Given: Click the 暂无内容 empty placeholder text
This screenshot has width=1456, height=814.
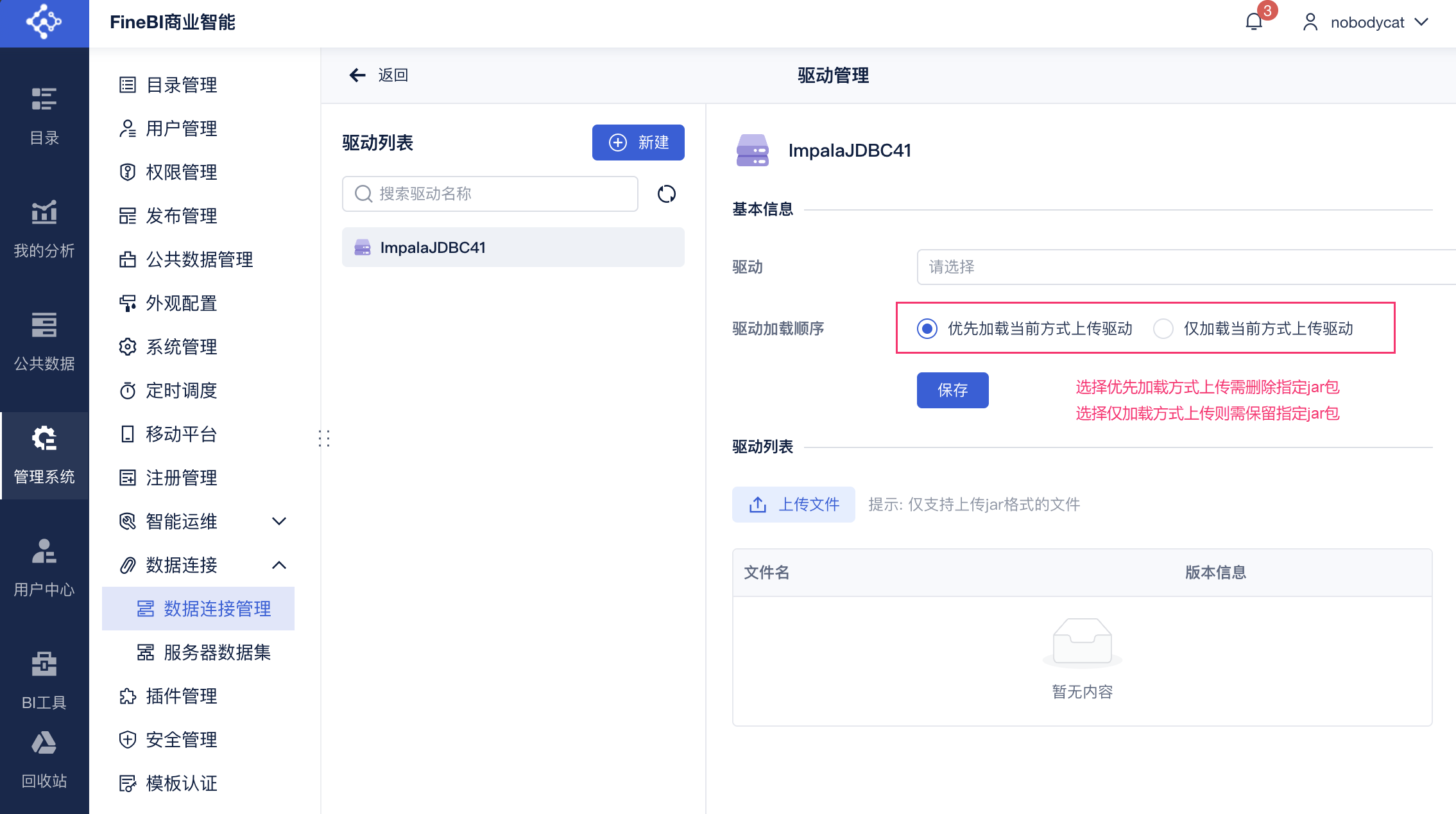Looking at the screenshot, I should pos(1082,692).
